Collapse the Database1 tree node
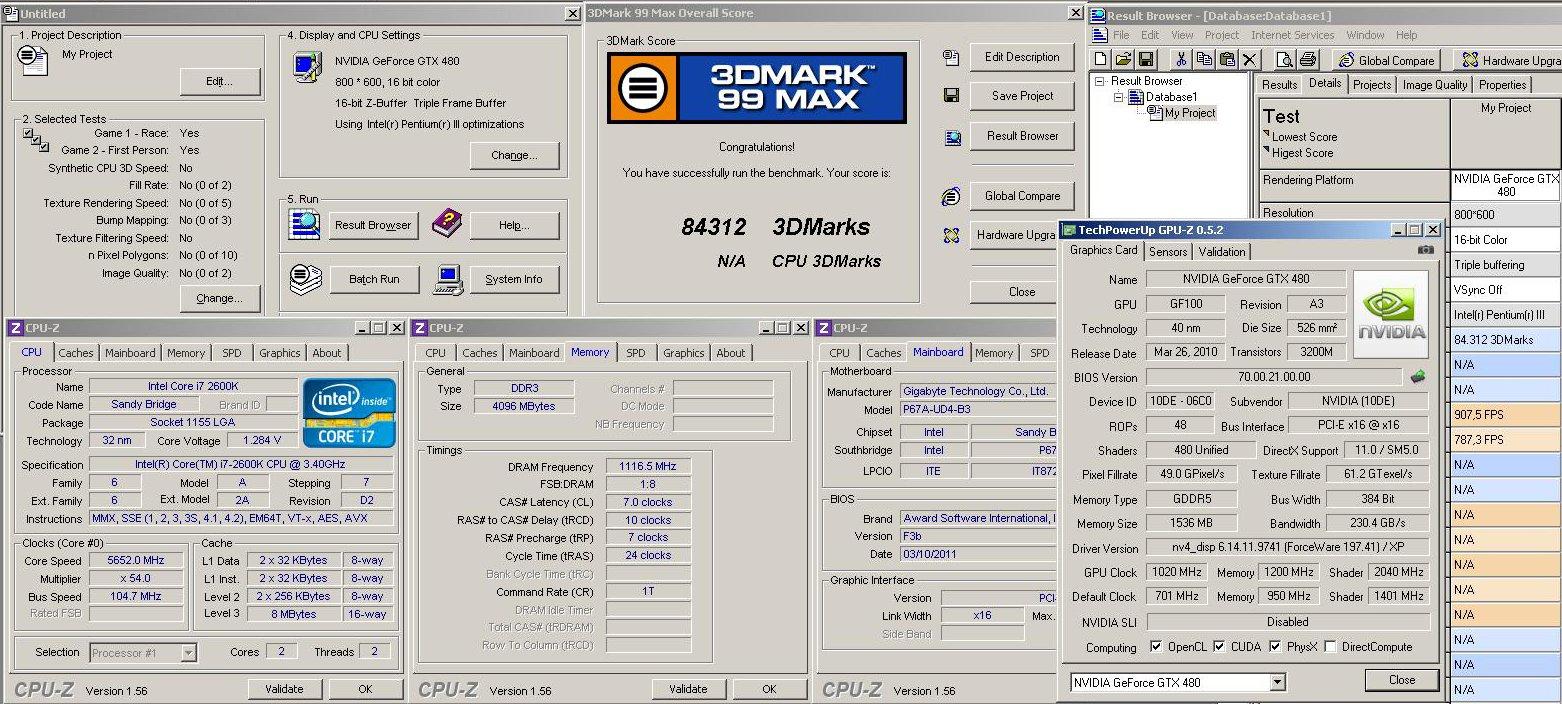Viewport: 1562px width, 704px height. 1119,97
